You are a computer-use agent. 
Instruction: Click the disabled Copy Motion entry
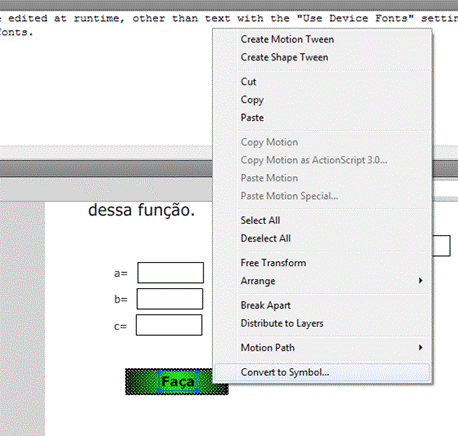(322, 142)
